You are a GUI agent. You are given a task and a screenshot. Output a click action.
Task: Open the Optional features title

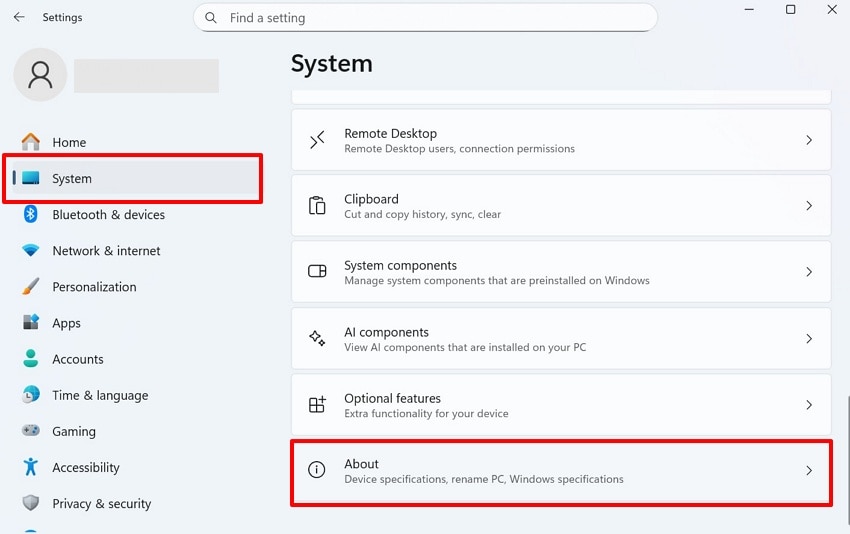[392, 398]
